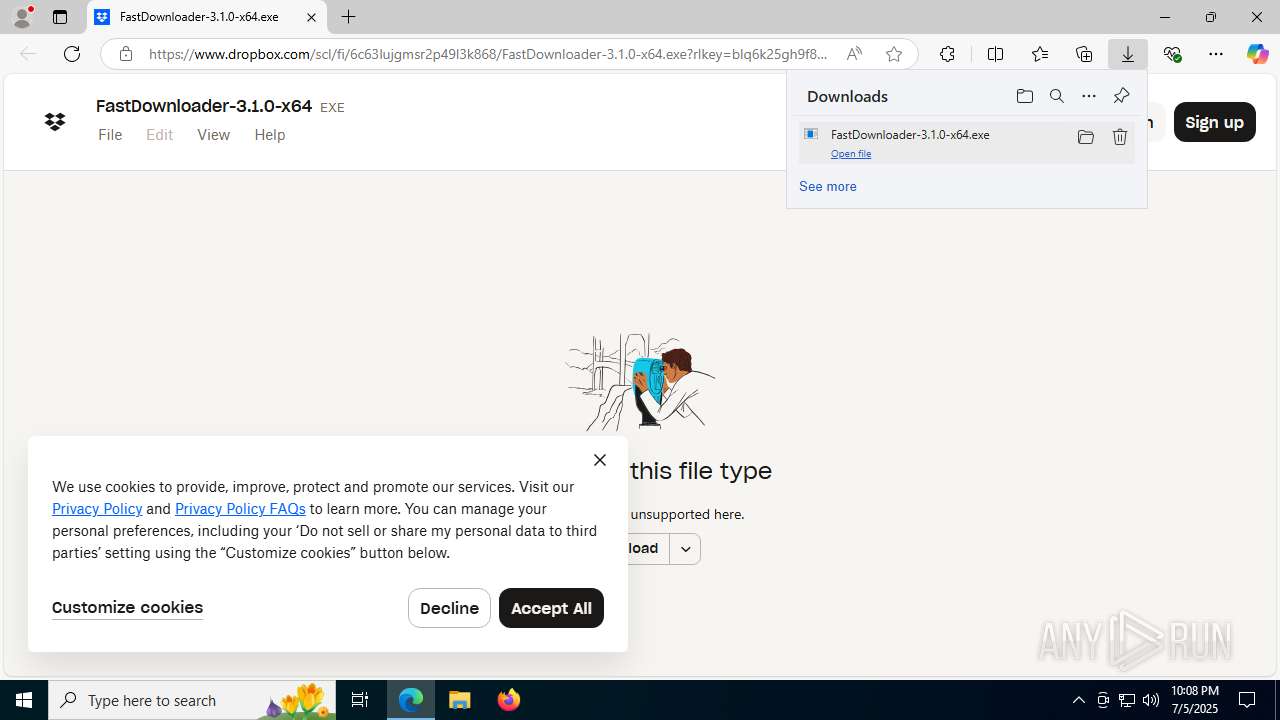Open the Edge profile icon
The image size is (1280, 720).
pos(22,17)
